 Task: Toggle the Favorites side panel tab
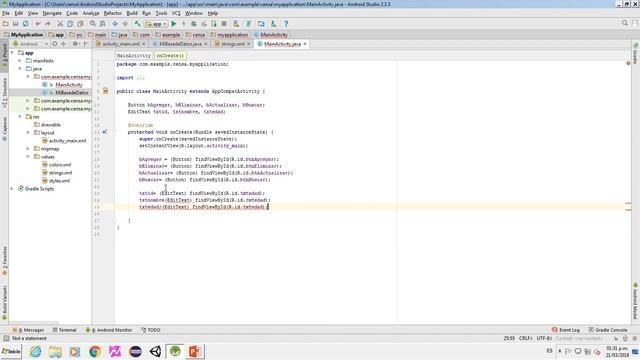(4, 260)
